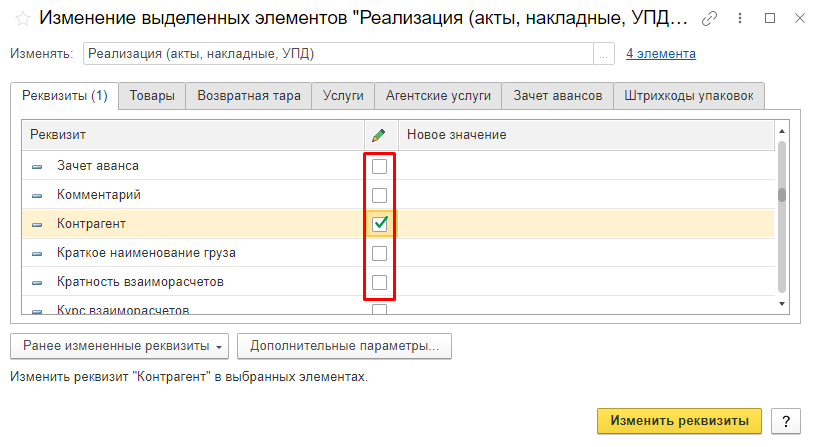Click the favorites star icon in title
This screenshot has width=821, height=447.
tap(21, 18)
